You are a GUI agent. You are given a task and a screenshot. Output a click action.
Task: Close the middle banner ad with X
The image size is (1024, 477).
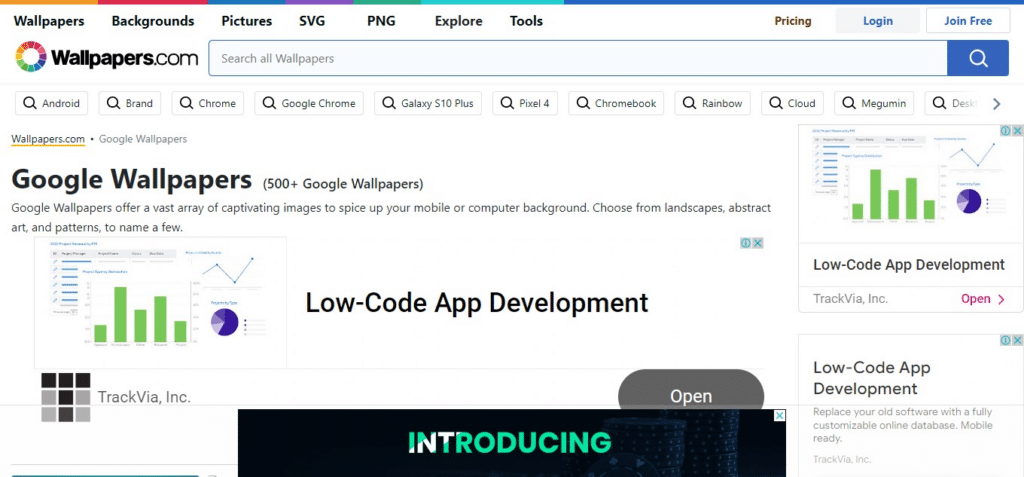coord(758,243)
